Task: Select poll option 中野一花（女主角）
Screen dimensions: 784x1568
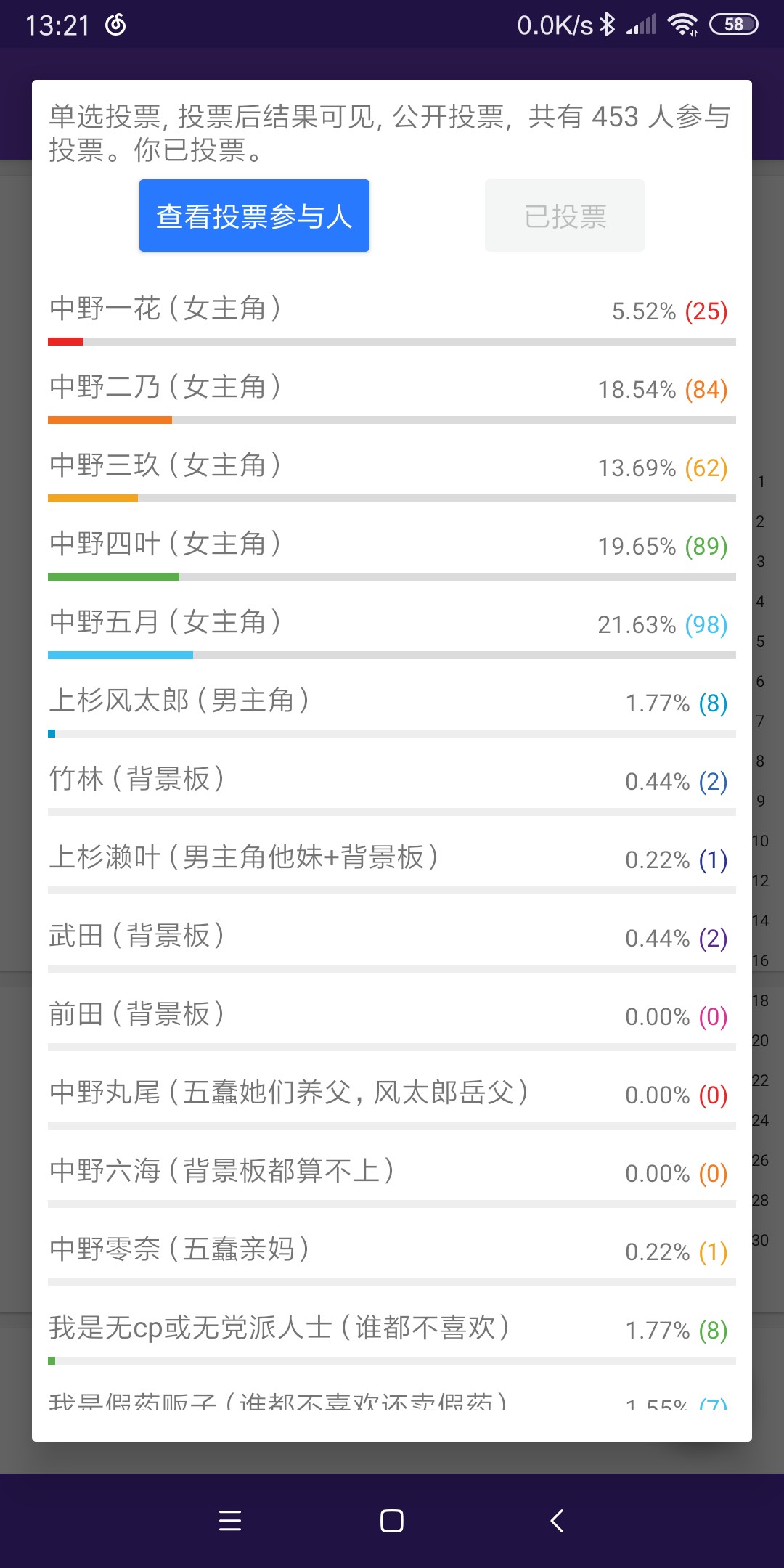Action: coord(166,309)
